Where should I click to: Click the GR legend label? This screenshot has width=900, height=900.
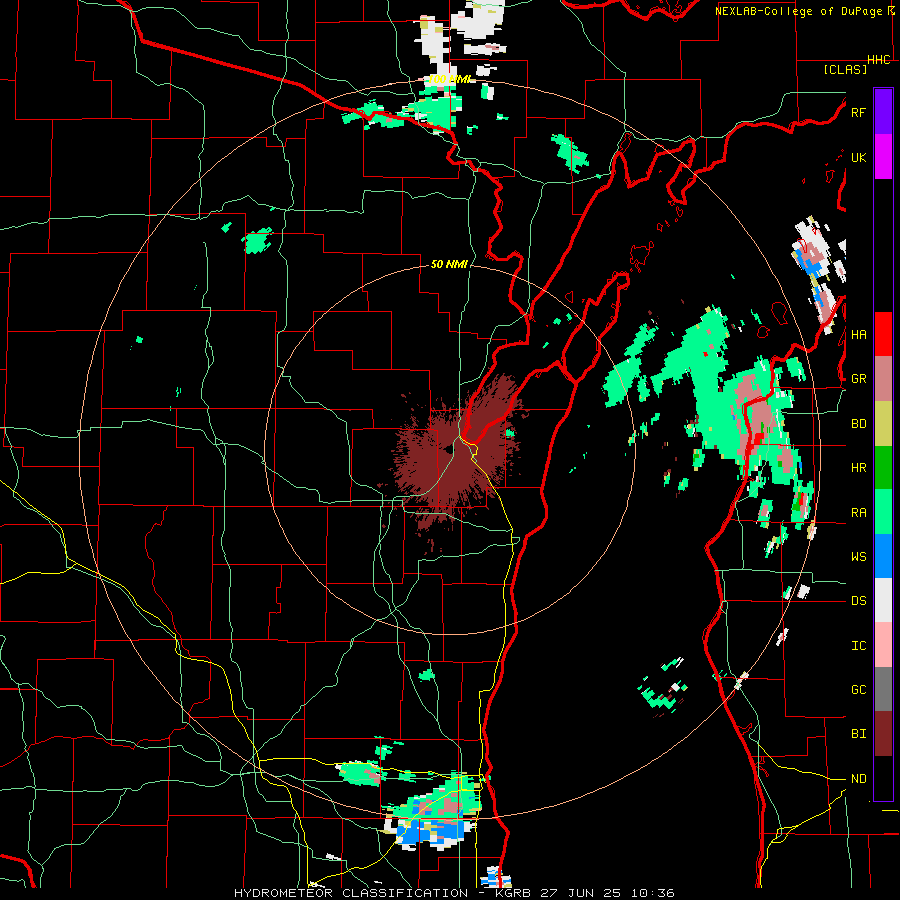click(858, 379)
